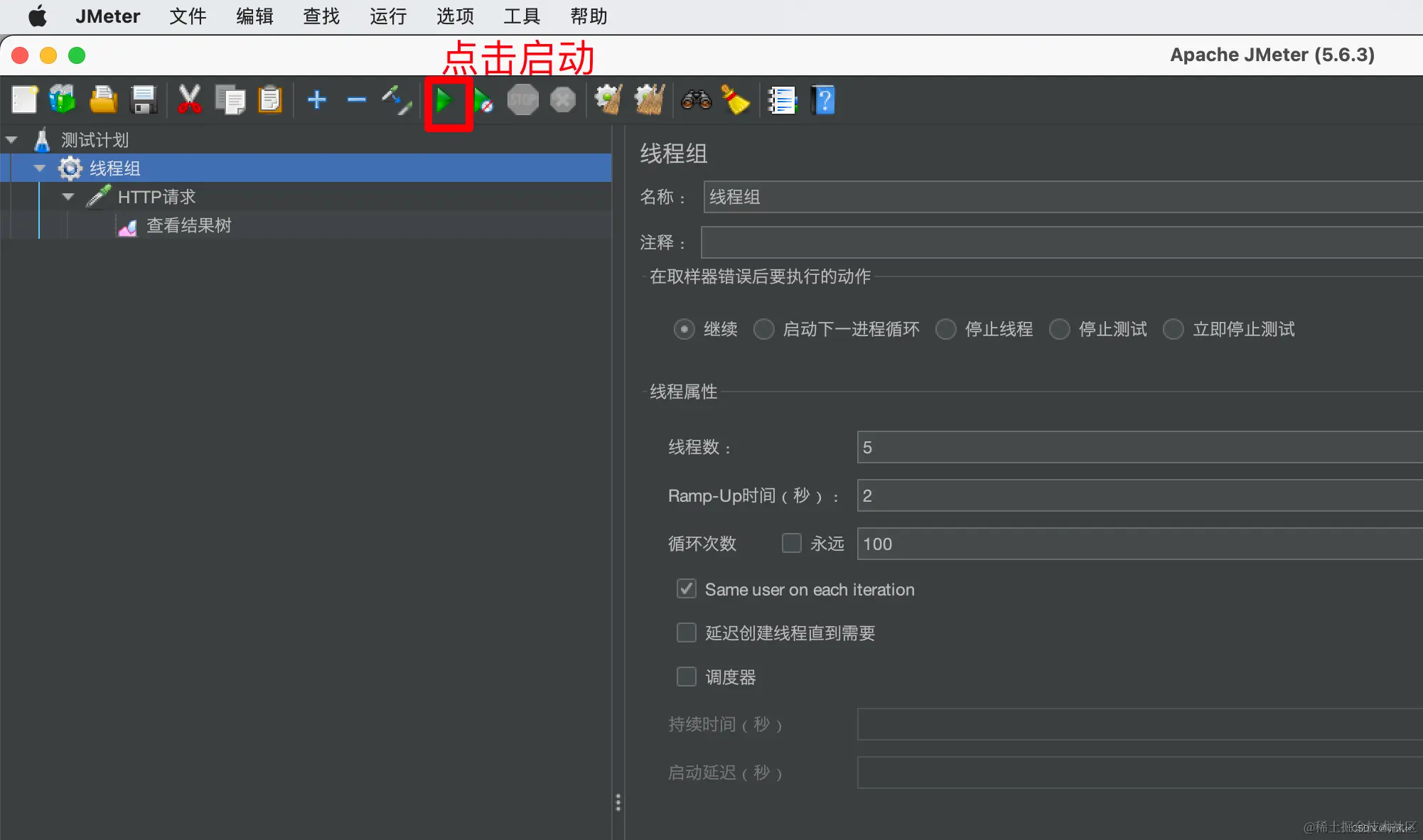The image size is (1423, 840).
Task: Expand all nodes with plus icon
Action: click(x=317, y=99)
